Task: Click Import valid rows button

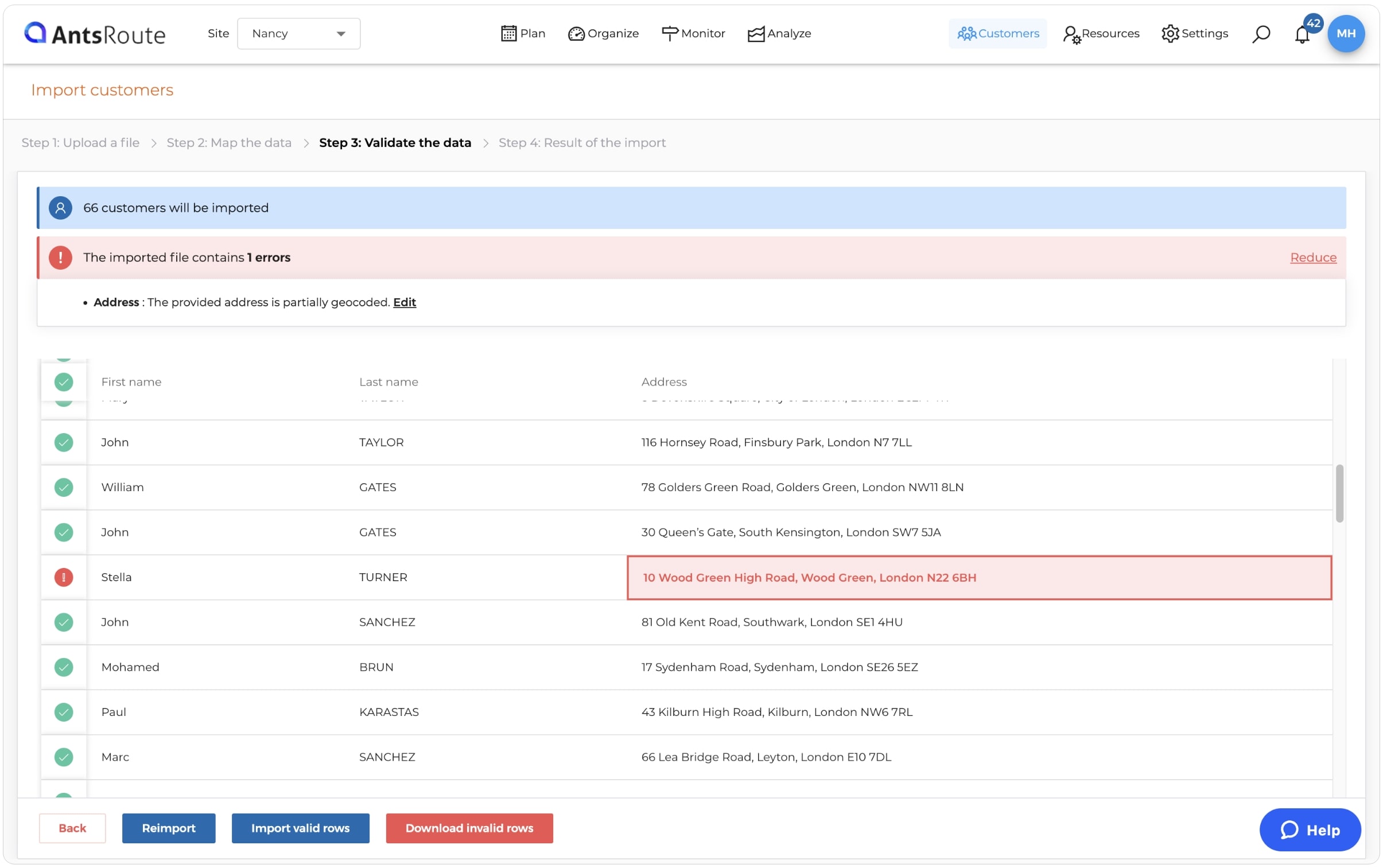Action: click(300, 828)
